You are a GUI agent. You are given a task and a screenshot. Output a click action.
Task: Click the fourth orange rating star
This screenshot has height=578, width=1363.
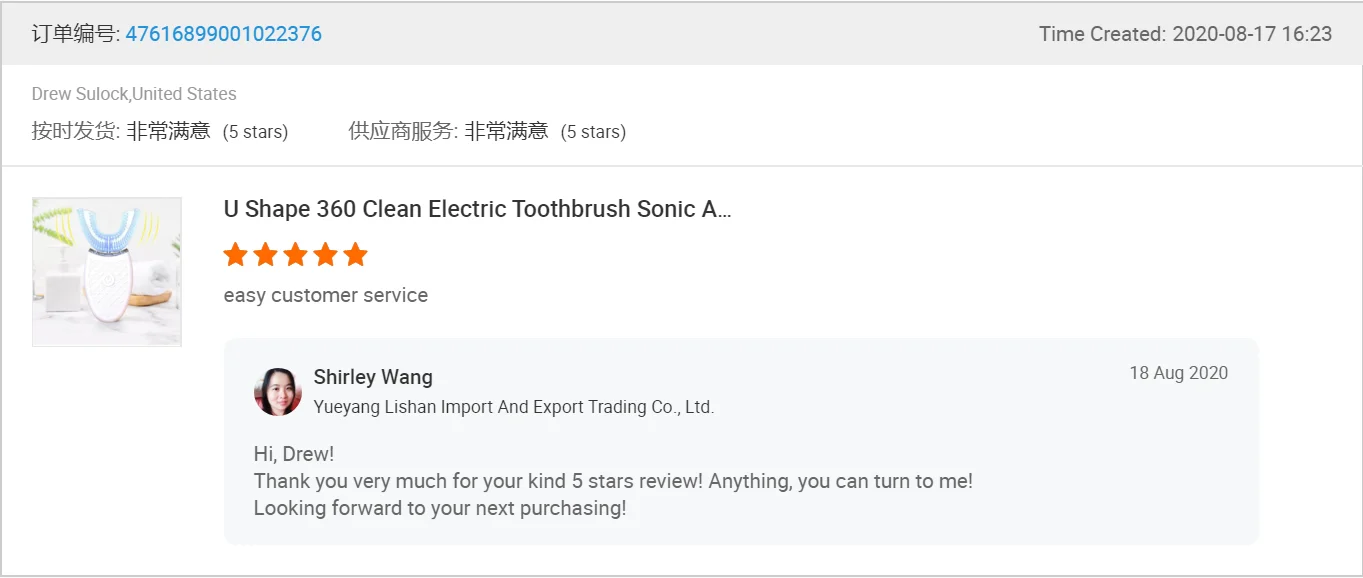[326, 255]
